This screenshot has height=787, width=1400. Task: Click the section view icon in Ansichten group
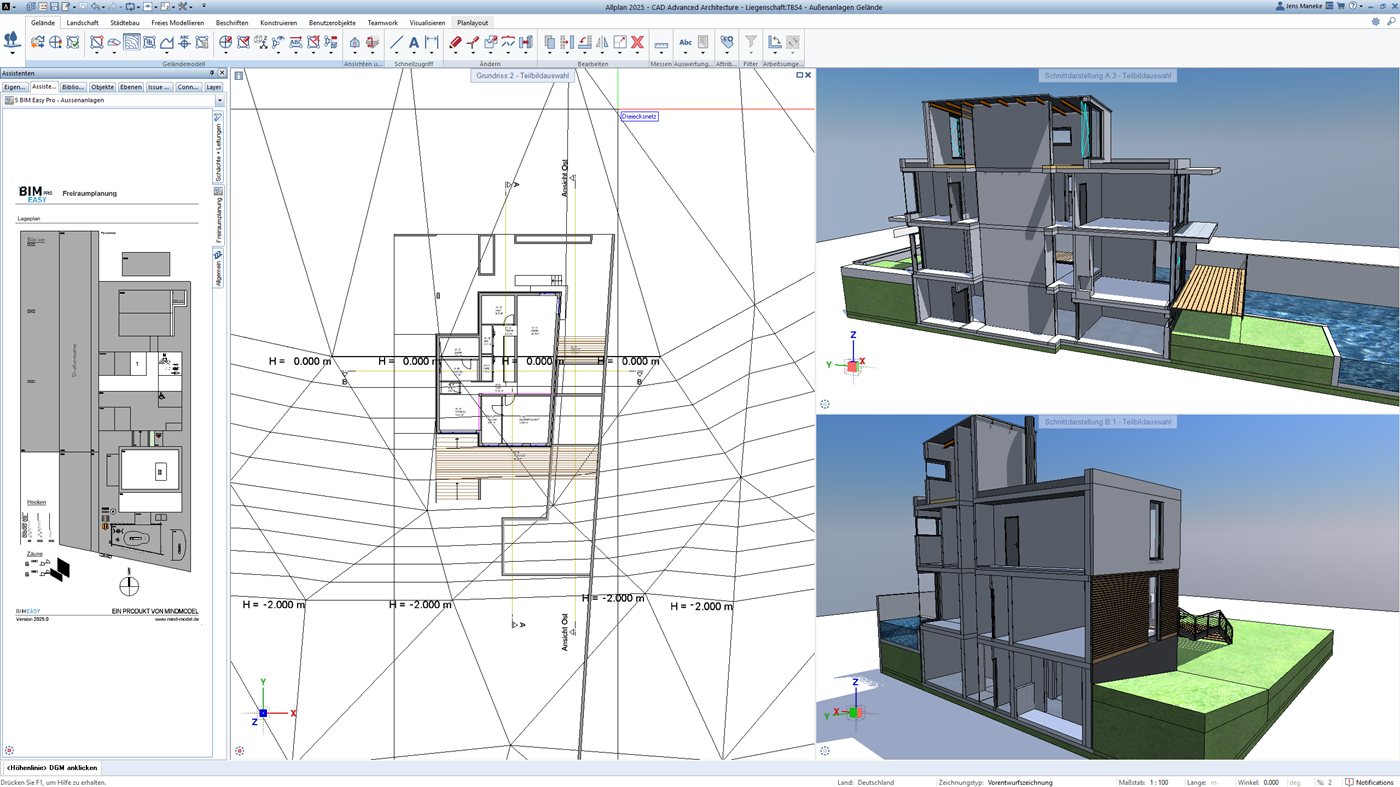coord(372,42)
